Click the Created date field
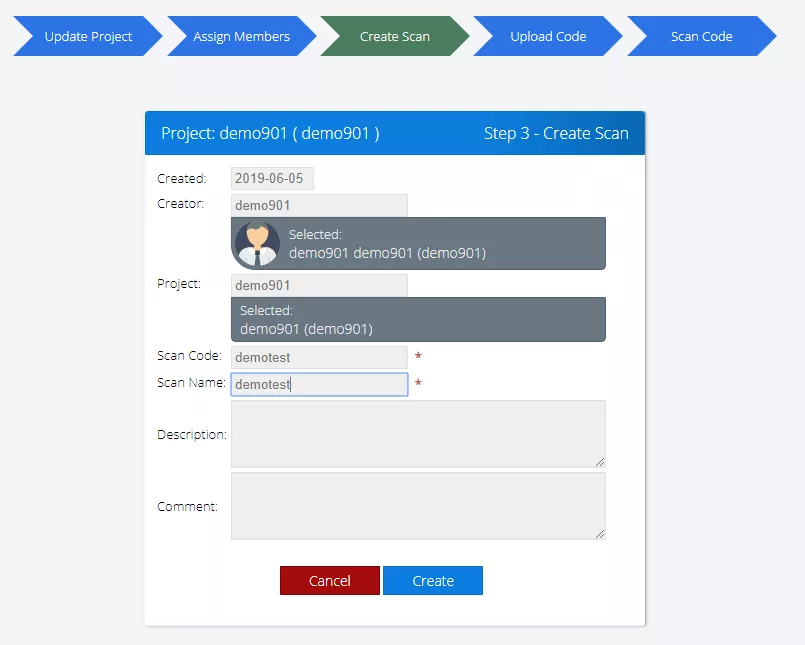805x645 pixels. pos(272,178)
